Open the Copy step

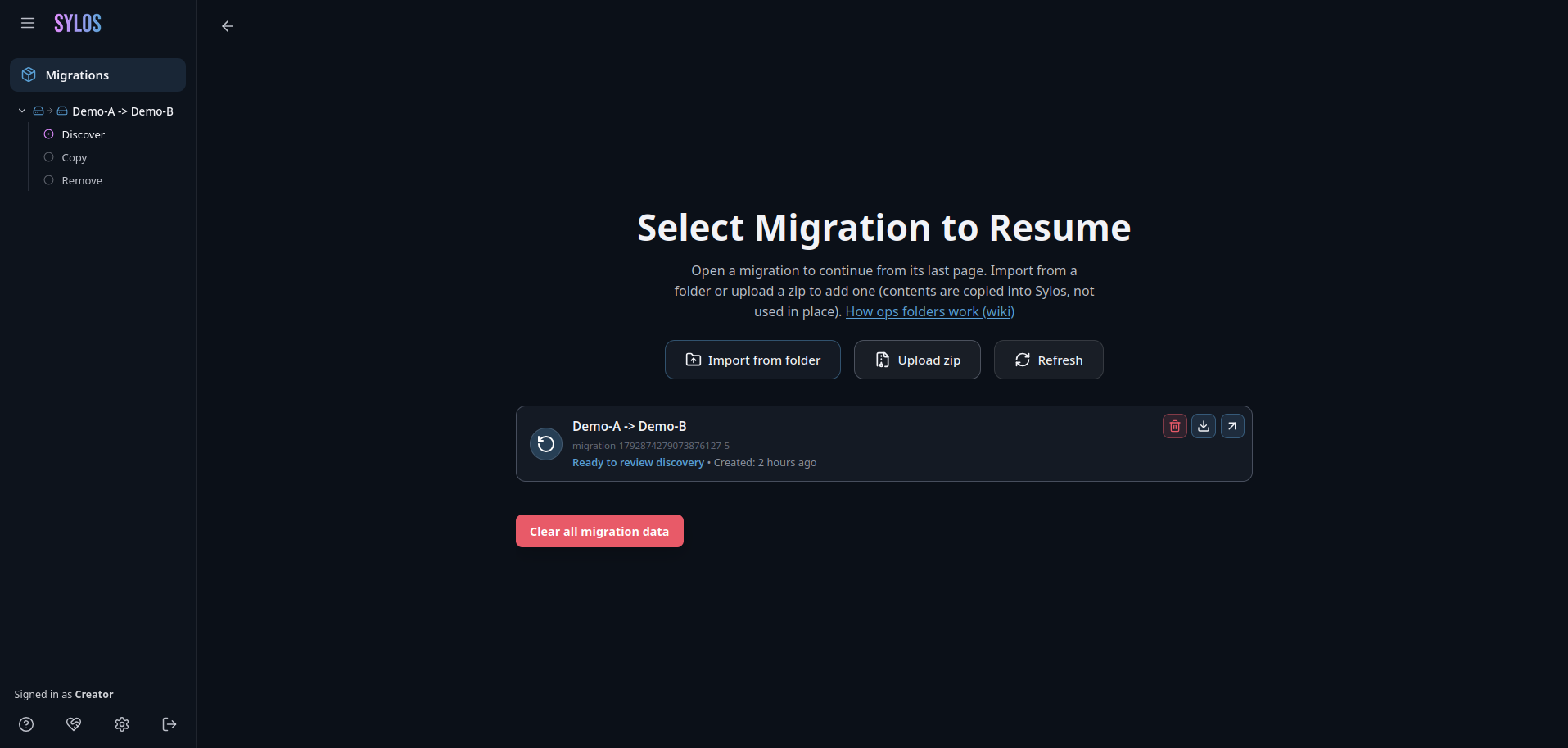click(x=74, y=157)
